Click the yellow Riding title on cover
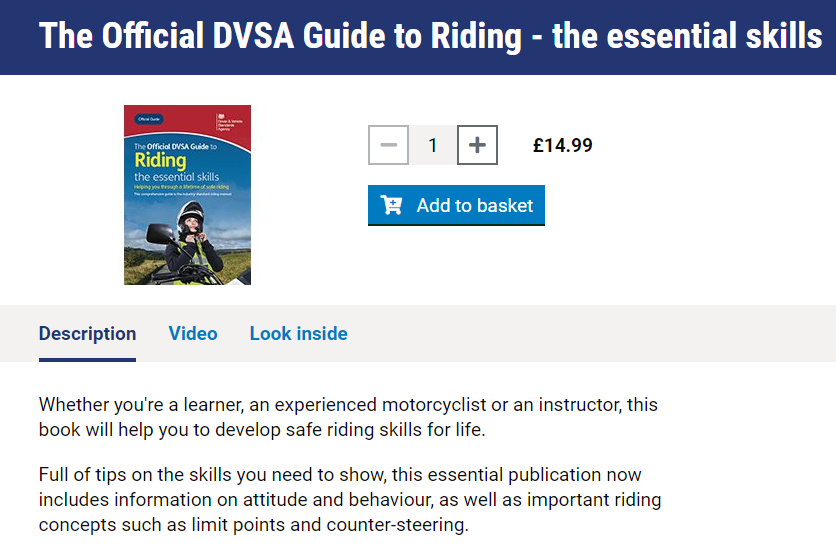This screenshot has height=552, width=836. pos(160,160)
